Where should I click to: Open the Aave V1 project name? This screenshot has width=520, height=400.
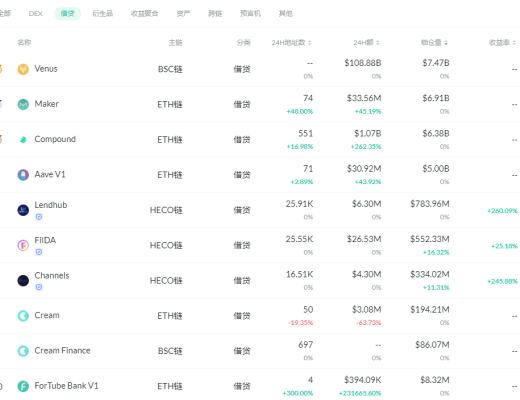[x=50, y=174]
